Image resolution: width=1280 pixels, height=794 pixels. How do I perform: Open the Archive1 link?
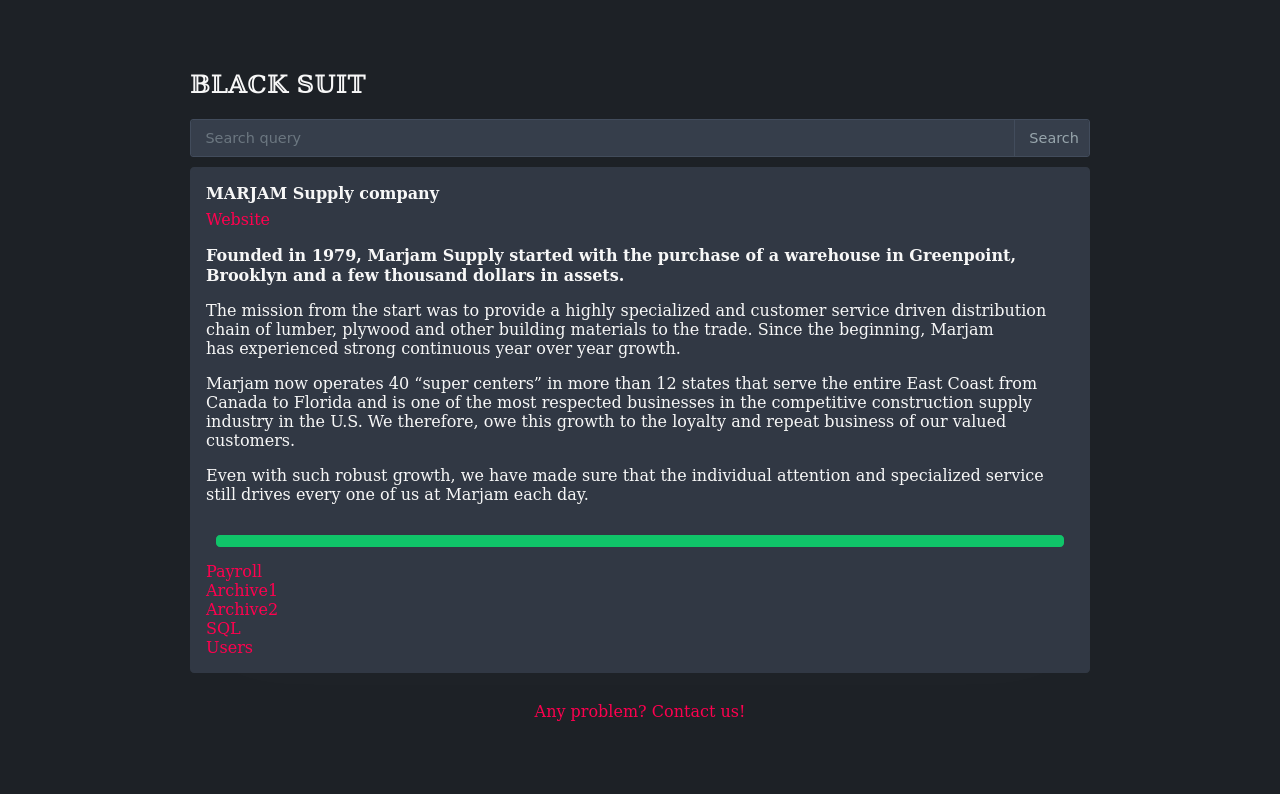pyautogui.click(x=242, y=591)
